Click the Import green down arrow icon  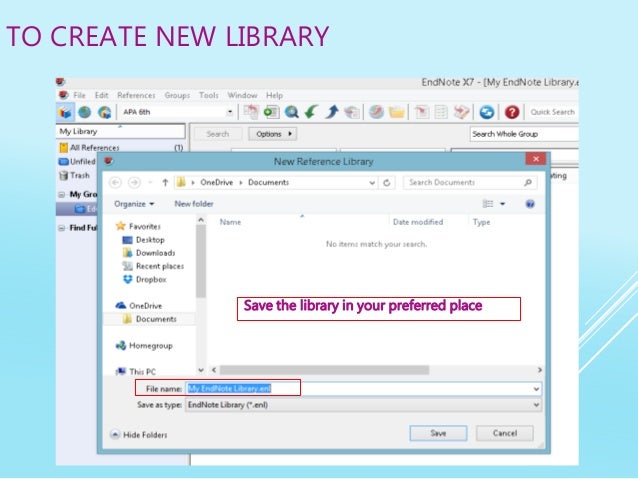tap(312, 112)
